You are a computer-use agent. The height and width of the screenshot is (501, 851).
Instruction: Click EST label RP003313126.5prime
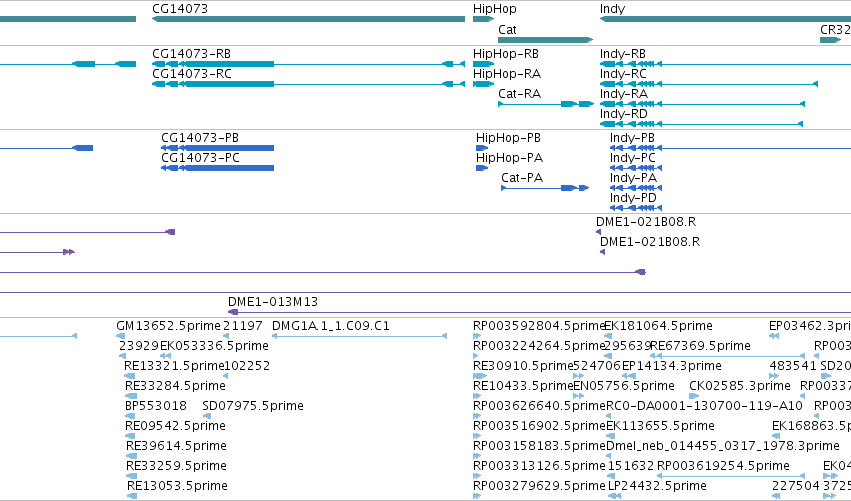538,467
